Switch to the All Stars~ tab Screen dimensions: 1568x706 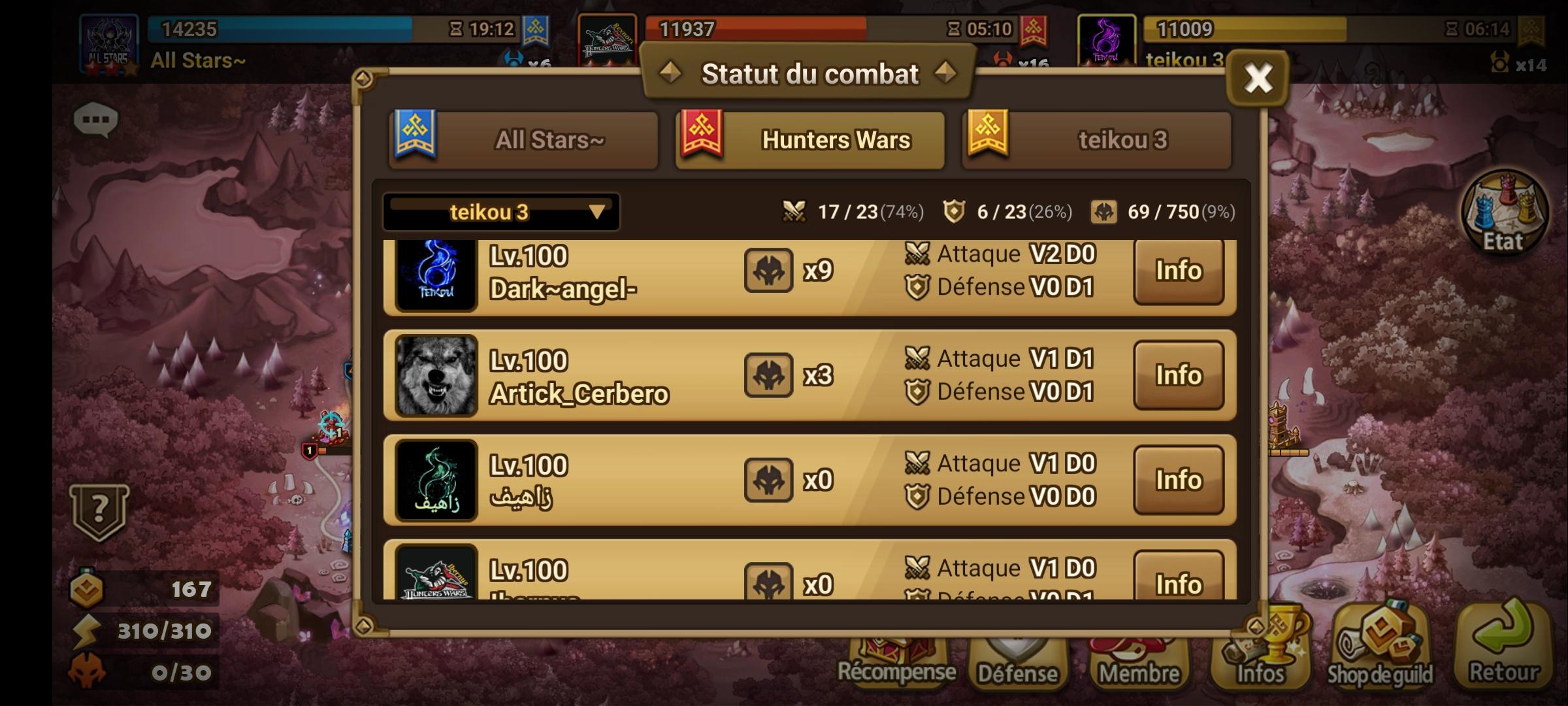(x=523, y=140)
